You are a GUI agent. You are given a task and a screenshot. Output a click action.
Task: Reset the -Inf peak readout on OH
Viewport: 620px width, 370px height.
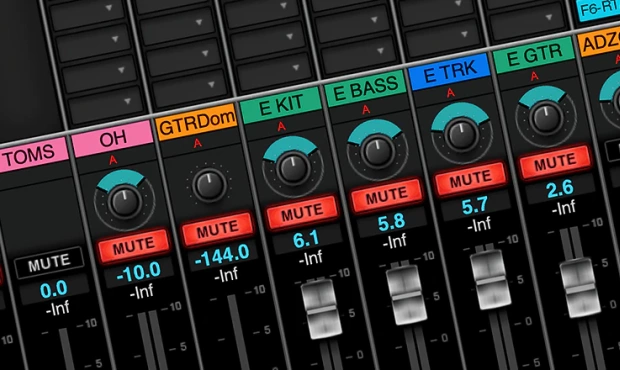(142, 292)
